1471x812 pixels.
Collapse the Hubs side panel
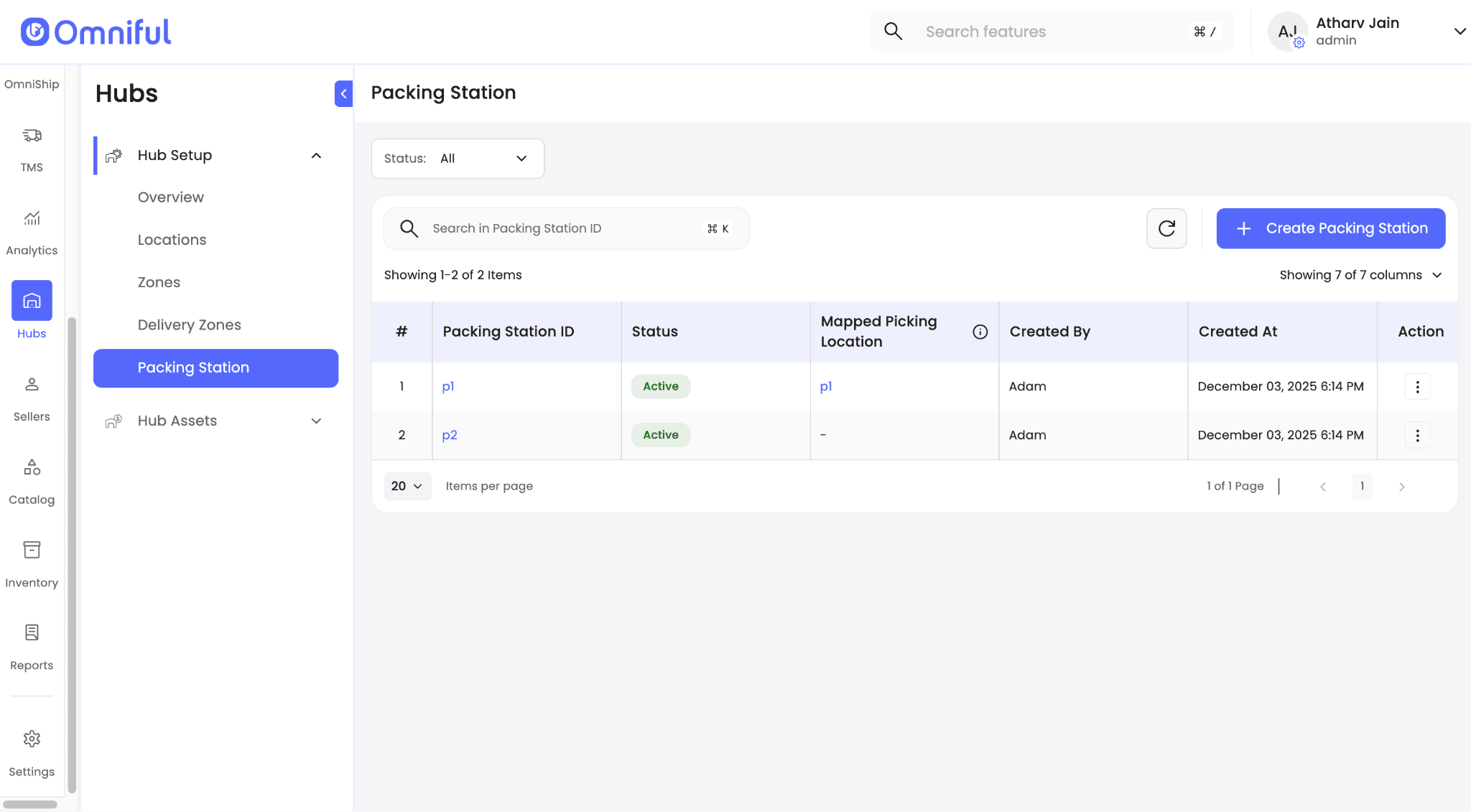tap(343, 93)
